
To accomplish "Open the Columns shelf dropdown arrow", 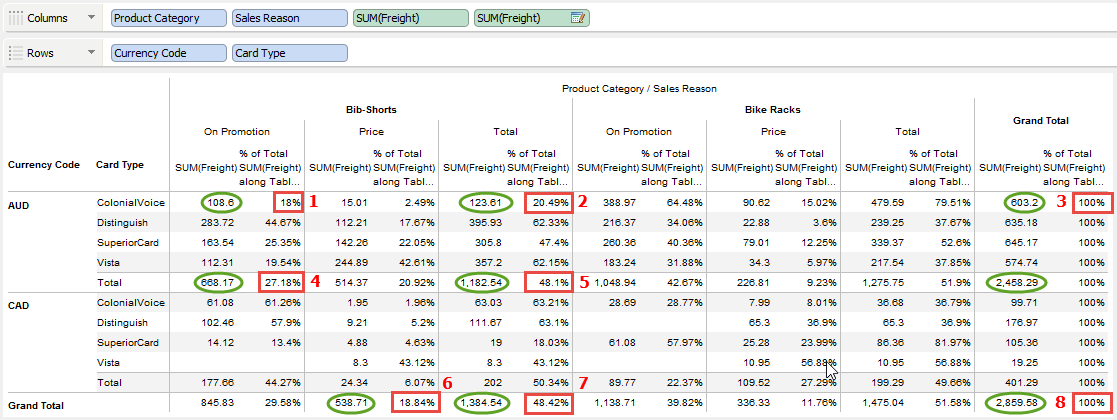I will (x=93, y=18).
